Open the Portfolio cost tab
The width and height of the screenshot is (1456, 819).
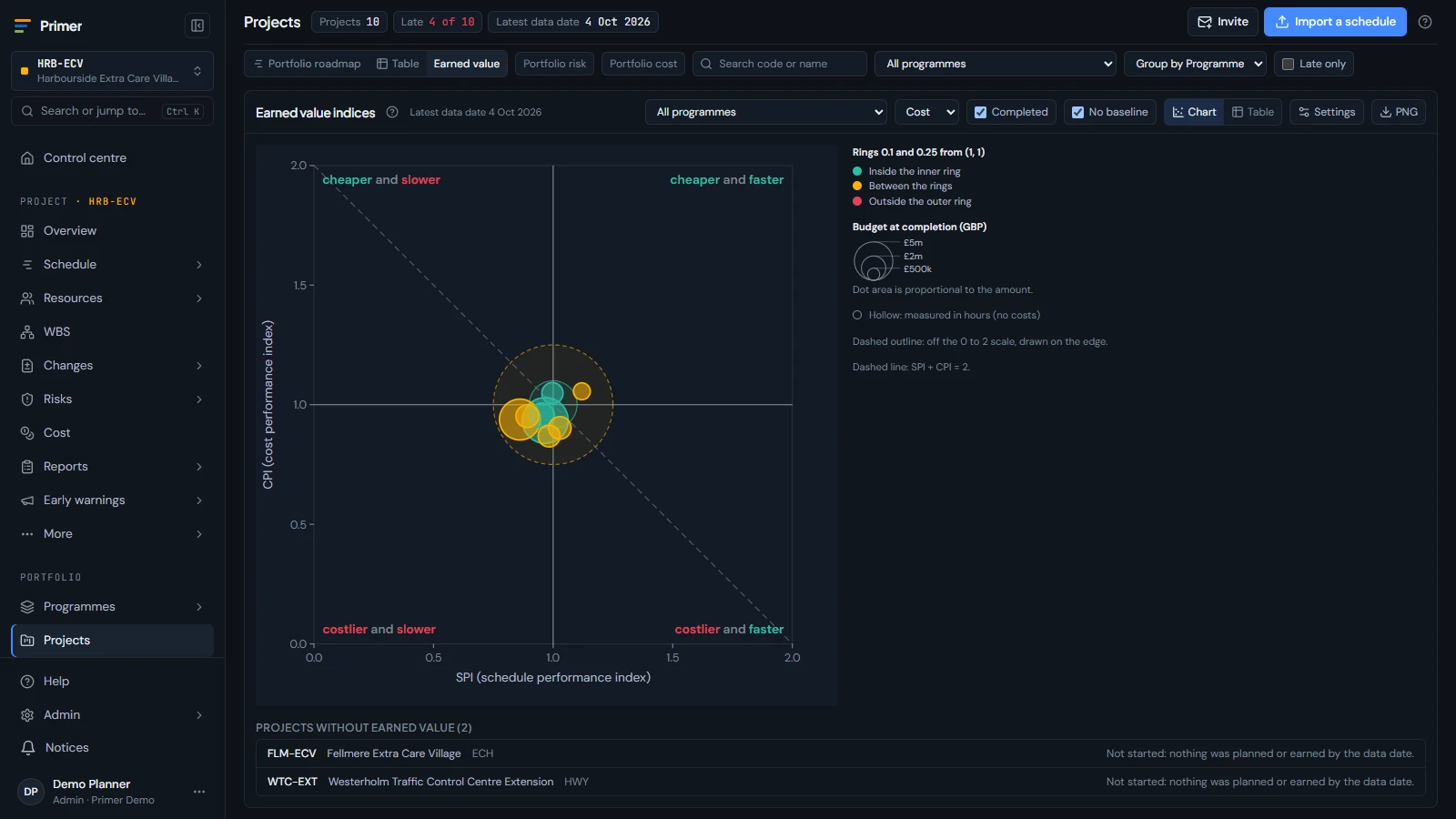(643, 64)
